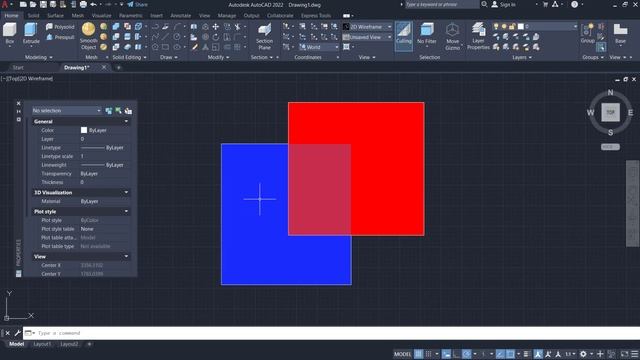This screenshot has width=640, height=360.
Task: Click the Quick Select icon in Properties palette
Action: pyautogui.click(x=129, y=111)
